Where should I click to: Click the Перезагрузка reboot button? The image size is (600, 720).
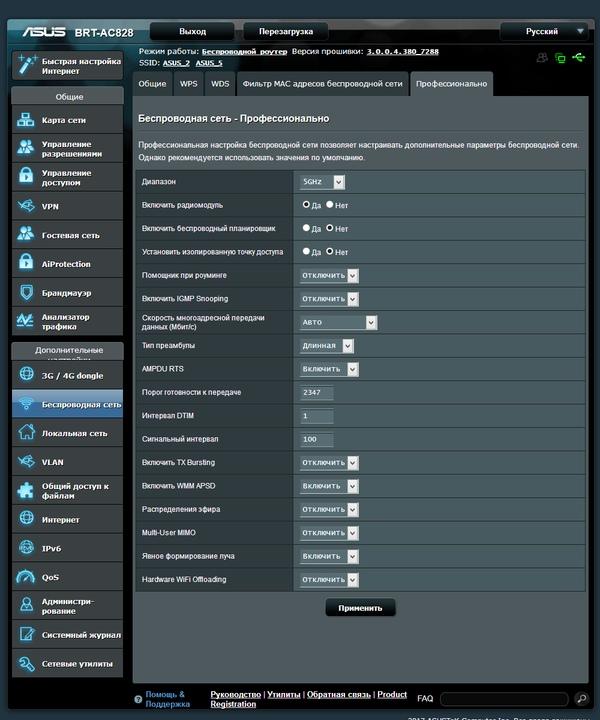pyautogui.click(x=286, y=32)
